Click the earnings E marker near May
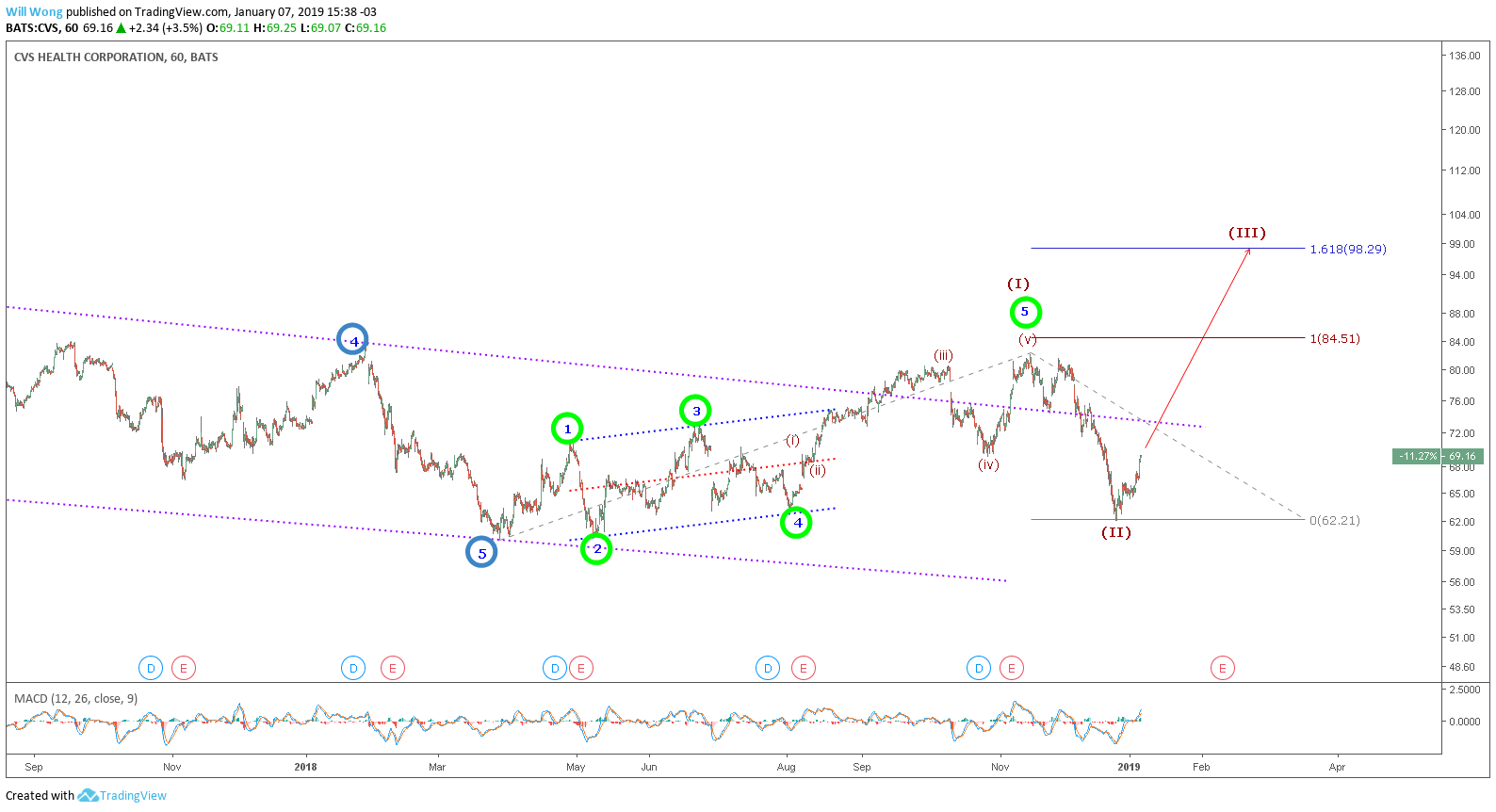Viewport: 1496px width, 812px height. (581, 668)
